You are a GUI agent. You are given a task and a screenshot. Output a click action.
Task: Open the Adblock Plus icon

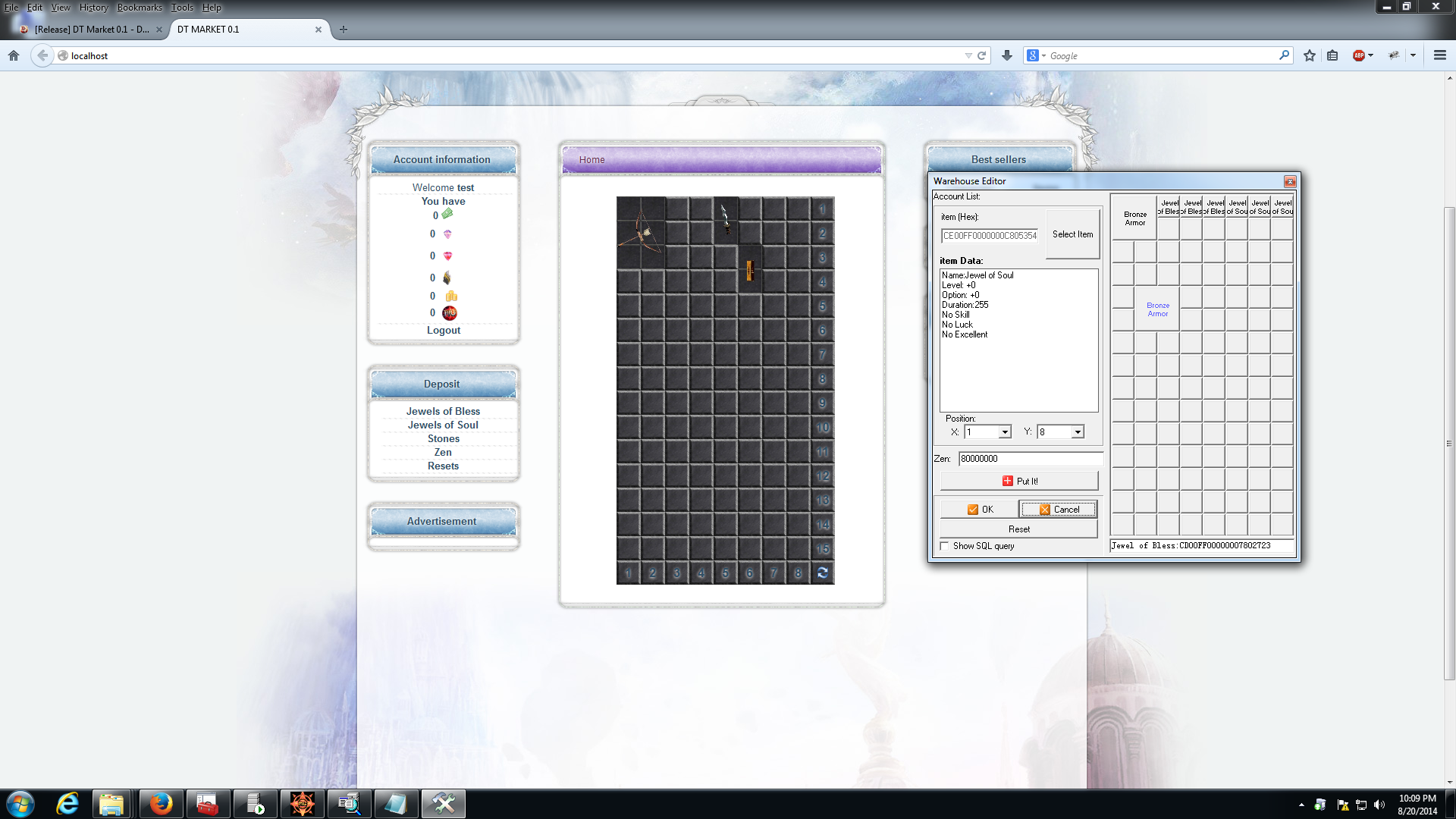pos(1359,55)
